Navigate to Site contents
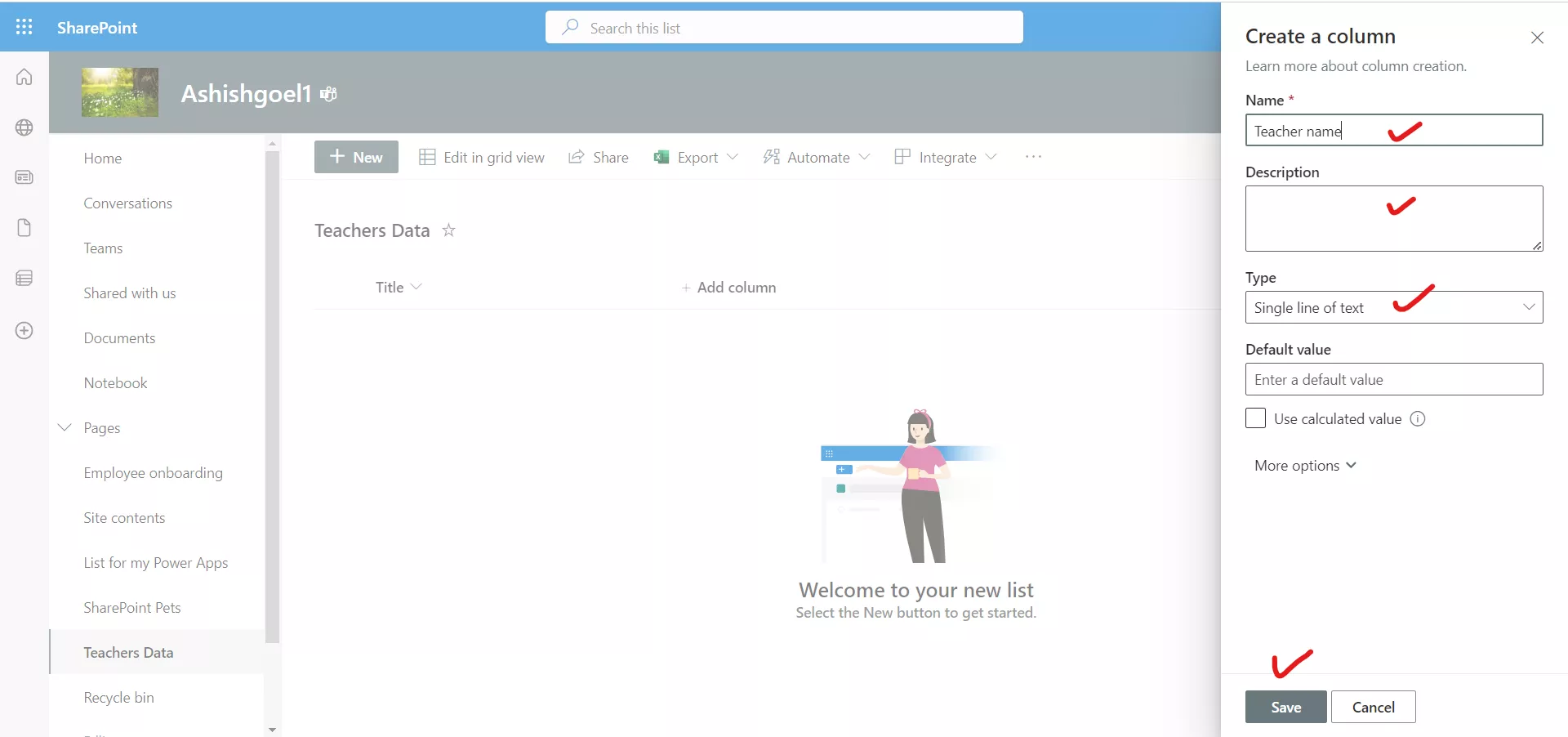1568x737 pixels. (x=123, y=517)
